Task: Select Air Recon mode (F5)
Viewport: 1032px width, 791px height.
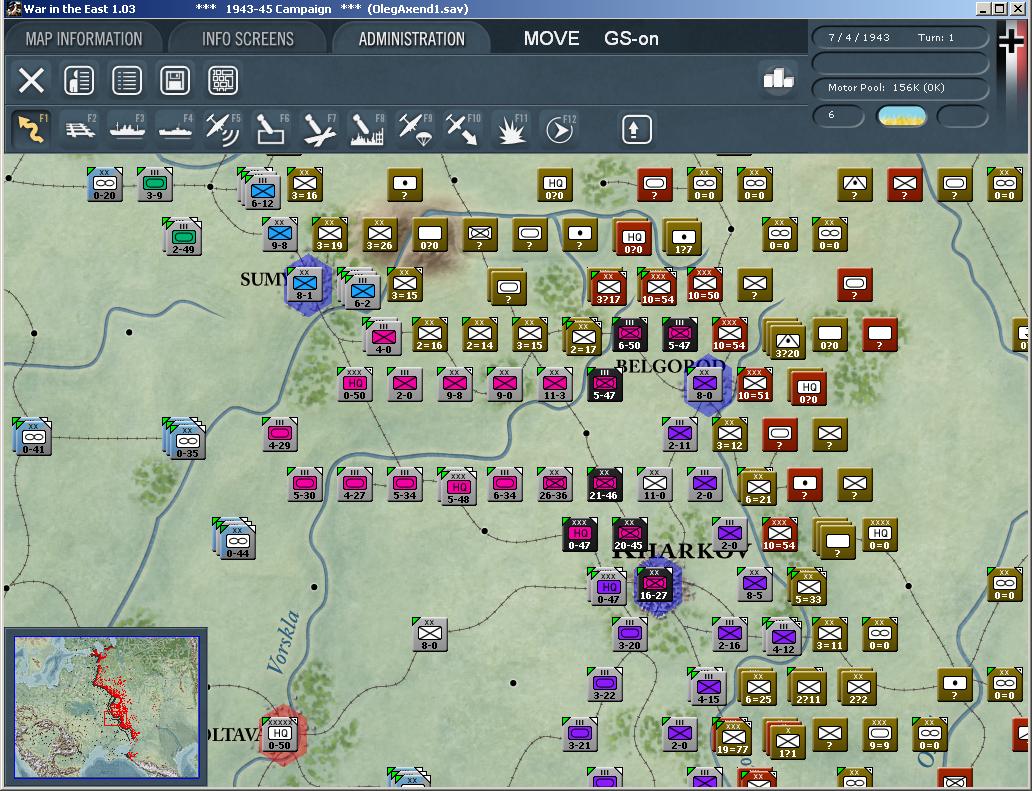Action: click(x=223, y=128)
